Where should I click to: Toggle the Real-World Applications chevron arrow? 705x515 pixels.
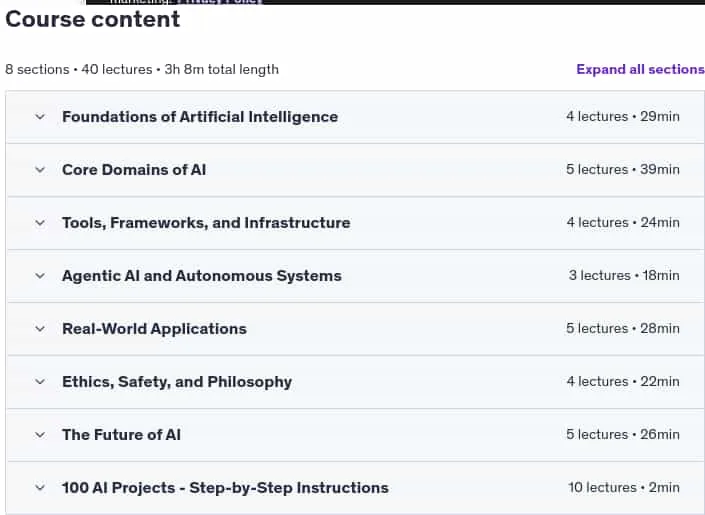coord(40,329)
